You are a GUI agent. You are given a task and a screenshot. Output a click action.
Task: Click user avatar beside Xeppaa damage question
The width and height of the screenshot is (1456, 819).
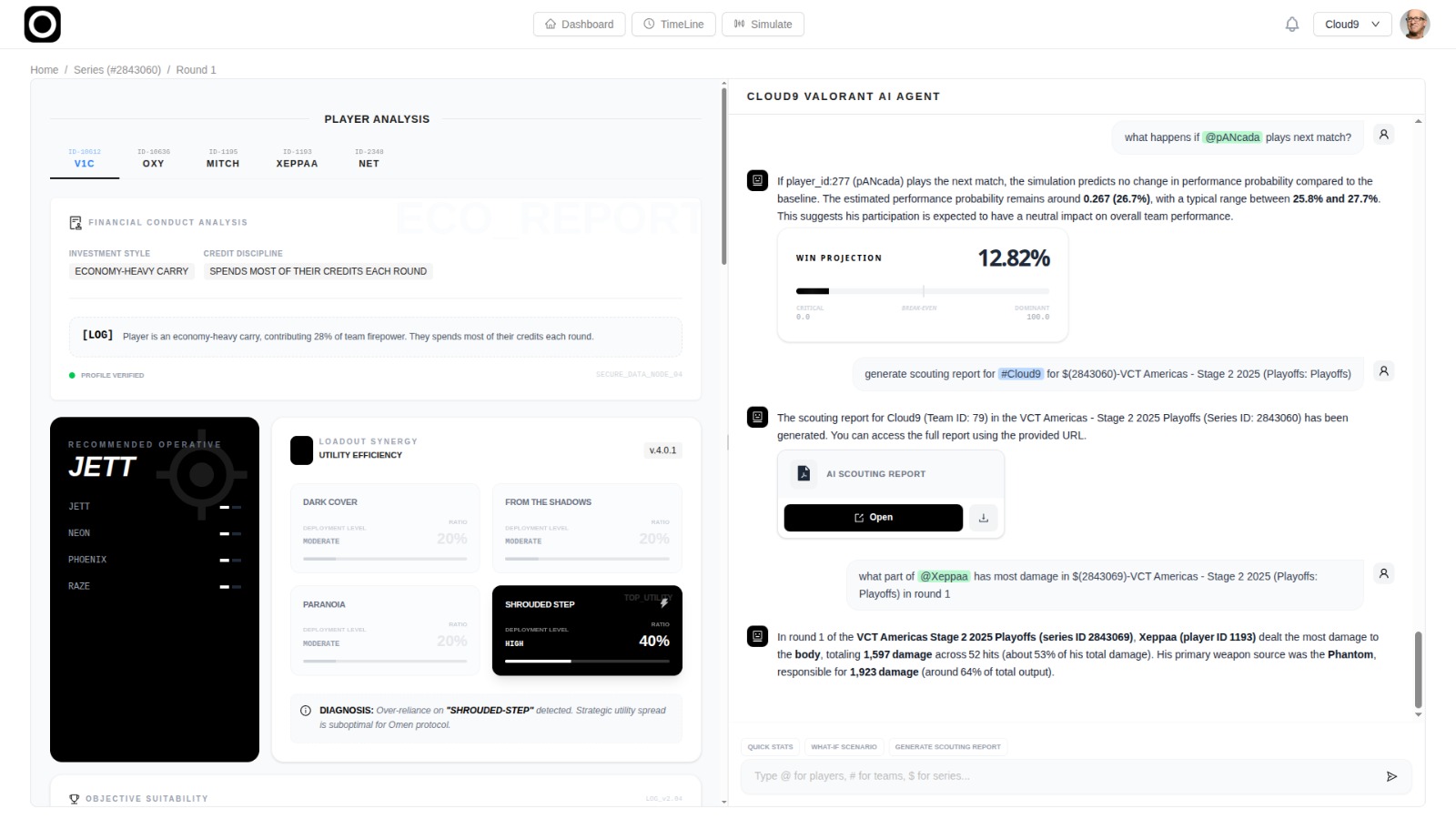1384,573
